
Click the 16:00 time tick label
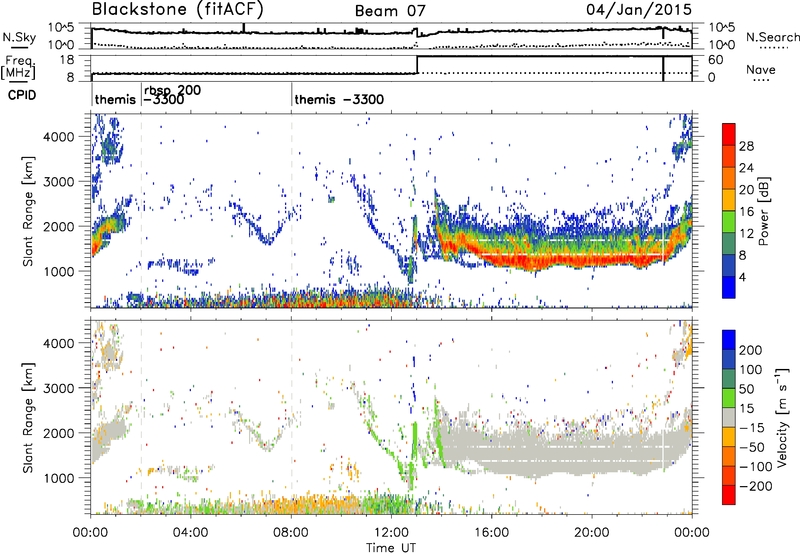click(491, 533)
